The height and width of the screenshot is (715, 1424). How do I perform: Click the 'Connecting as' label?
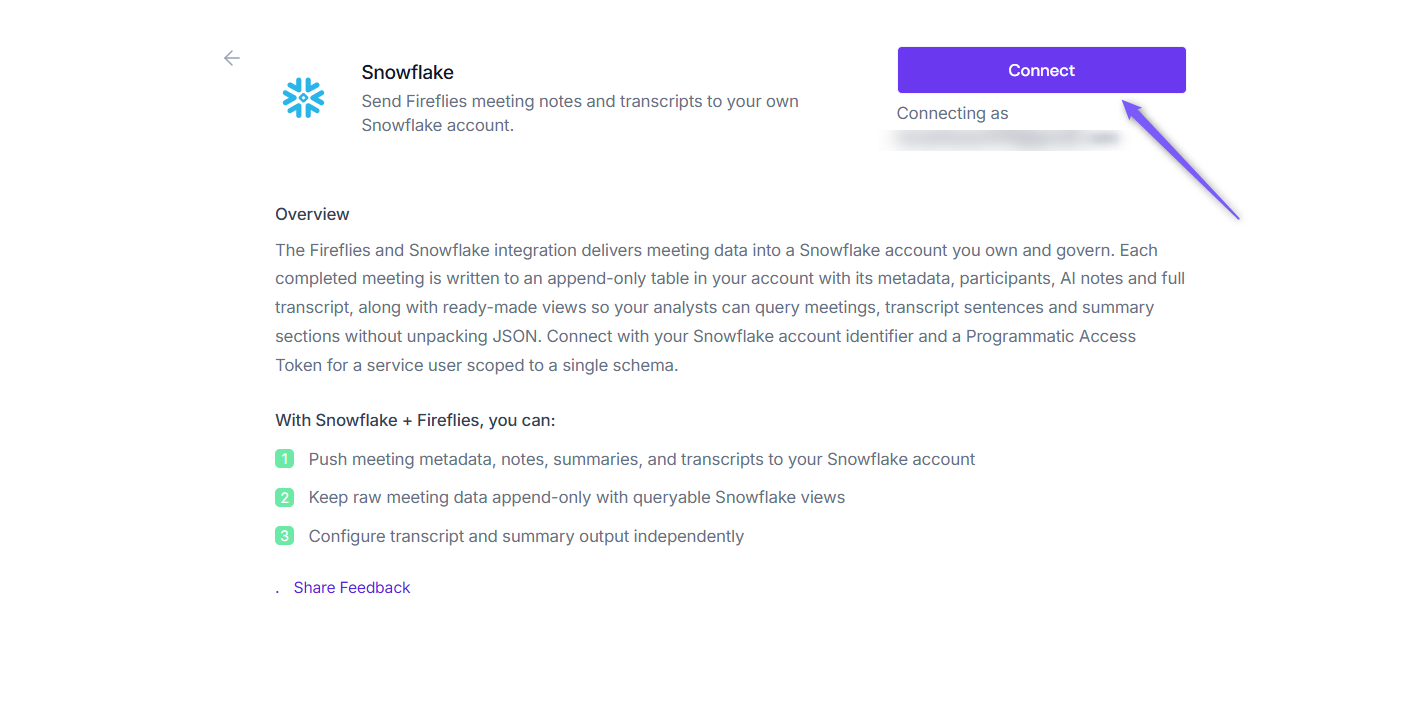point(952,113)
